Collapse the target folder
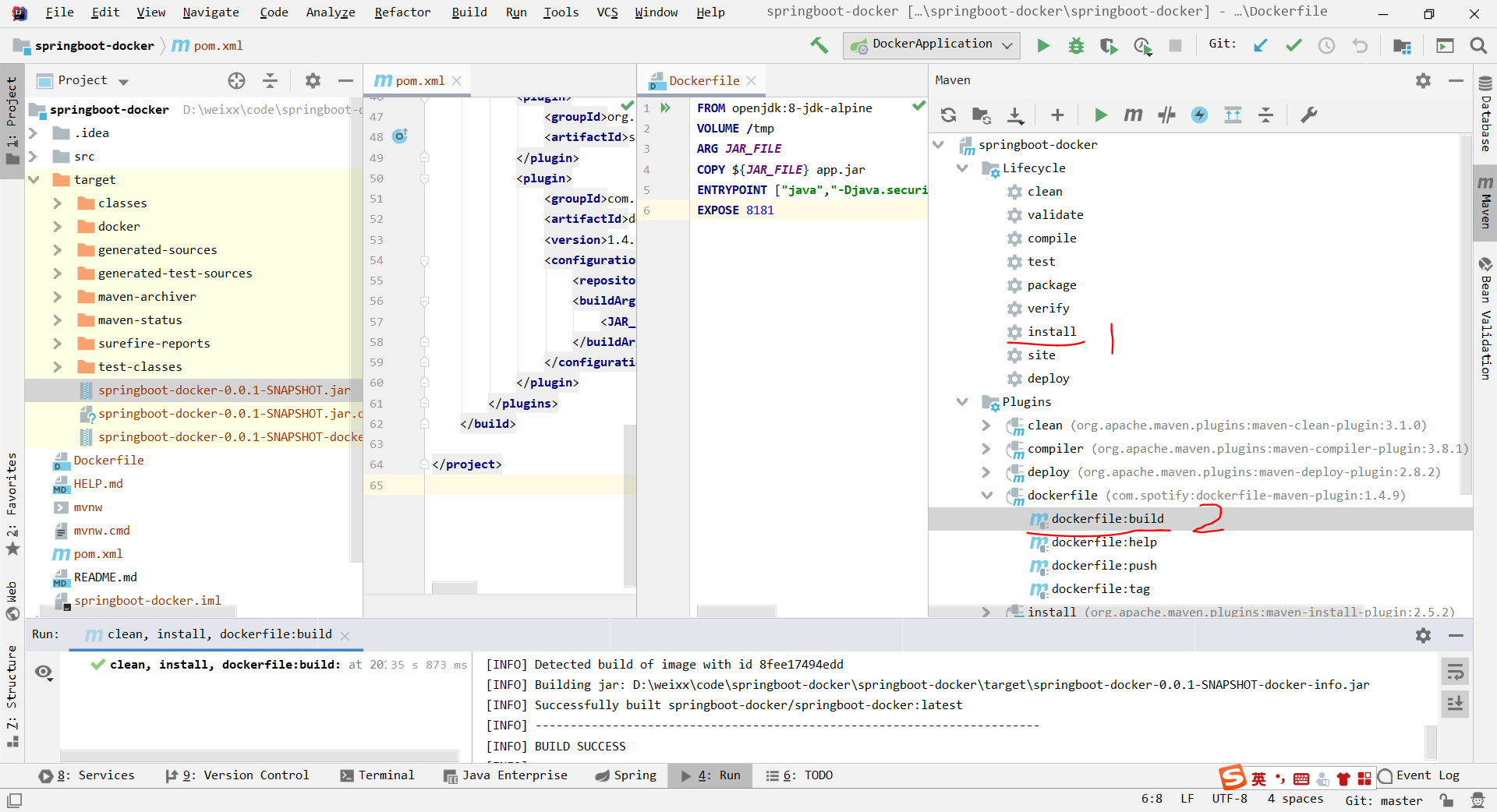1497x812 pixels. 34,179
